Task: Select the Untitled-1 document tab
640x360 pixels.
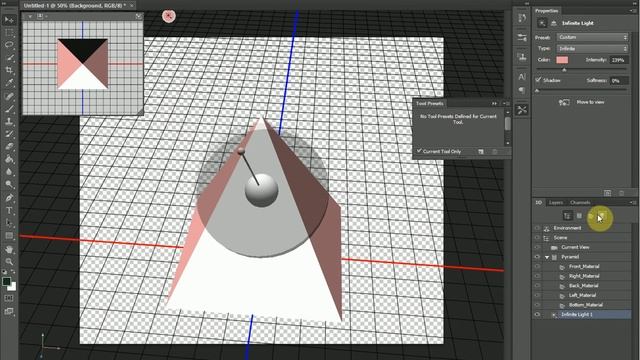Action: point(75,6)
